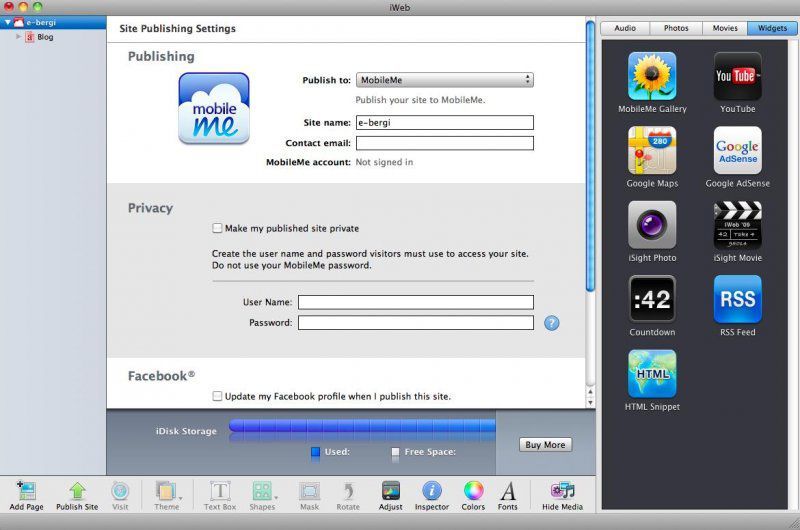Open the Colors picker
Viewport: 800px width, 530px height.
[473, 491]
